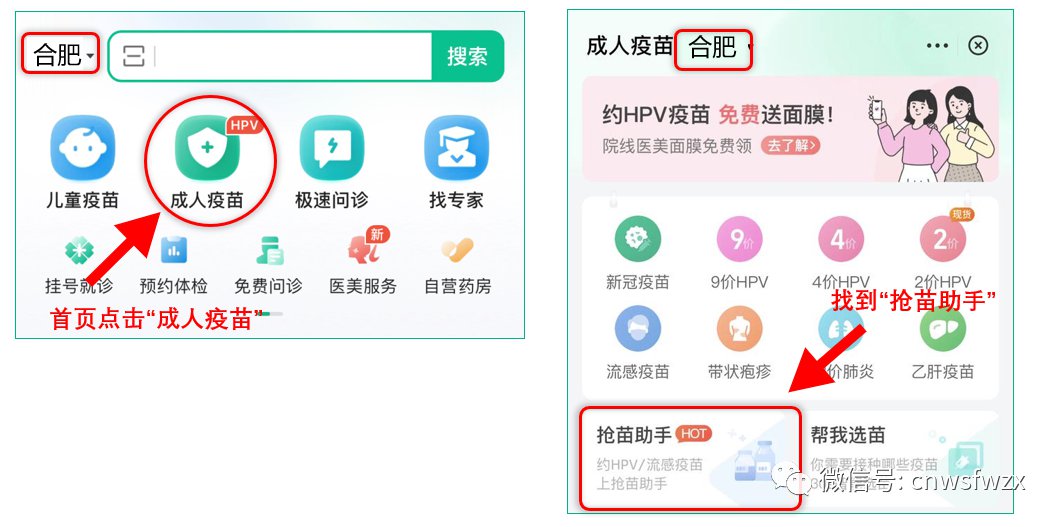The image size is (1060, 527).
Task: Select the 找专家 doctor icon
Action: point(456,148)
